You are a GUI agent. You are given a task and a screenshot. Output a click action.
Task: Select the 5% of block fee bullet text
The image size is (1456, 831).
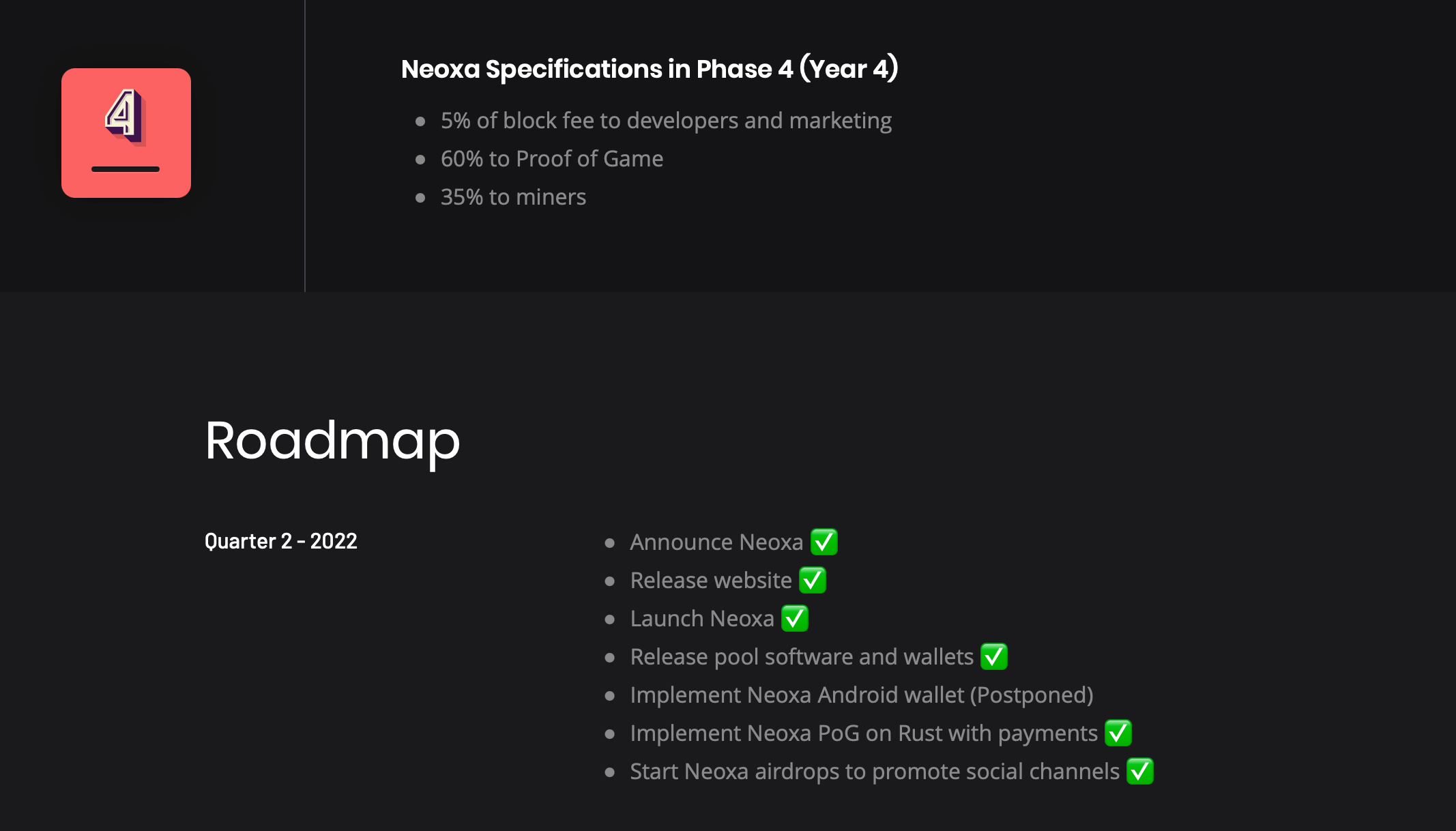pyautogui.click(x=665, y=121)
